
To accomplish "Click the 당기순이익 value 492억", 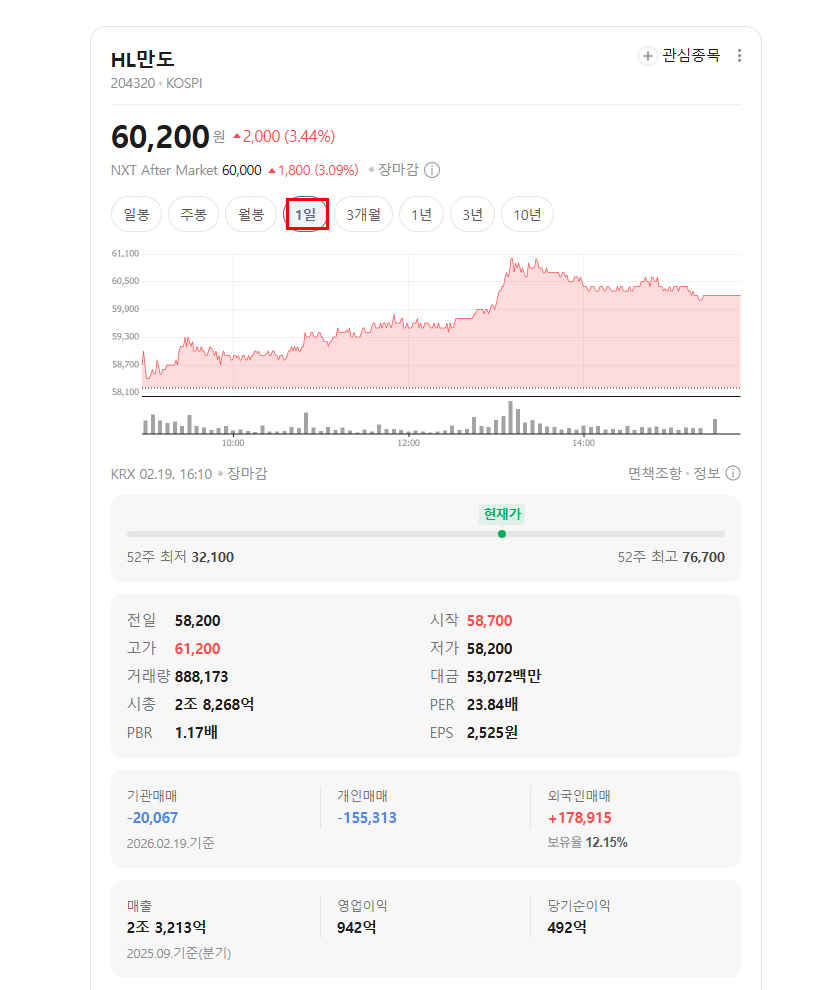I will [567, 927].
